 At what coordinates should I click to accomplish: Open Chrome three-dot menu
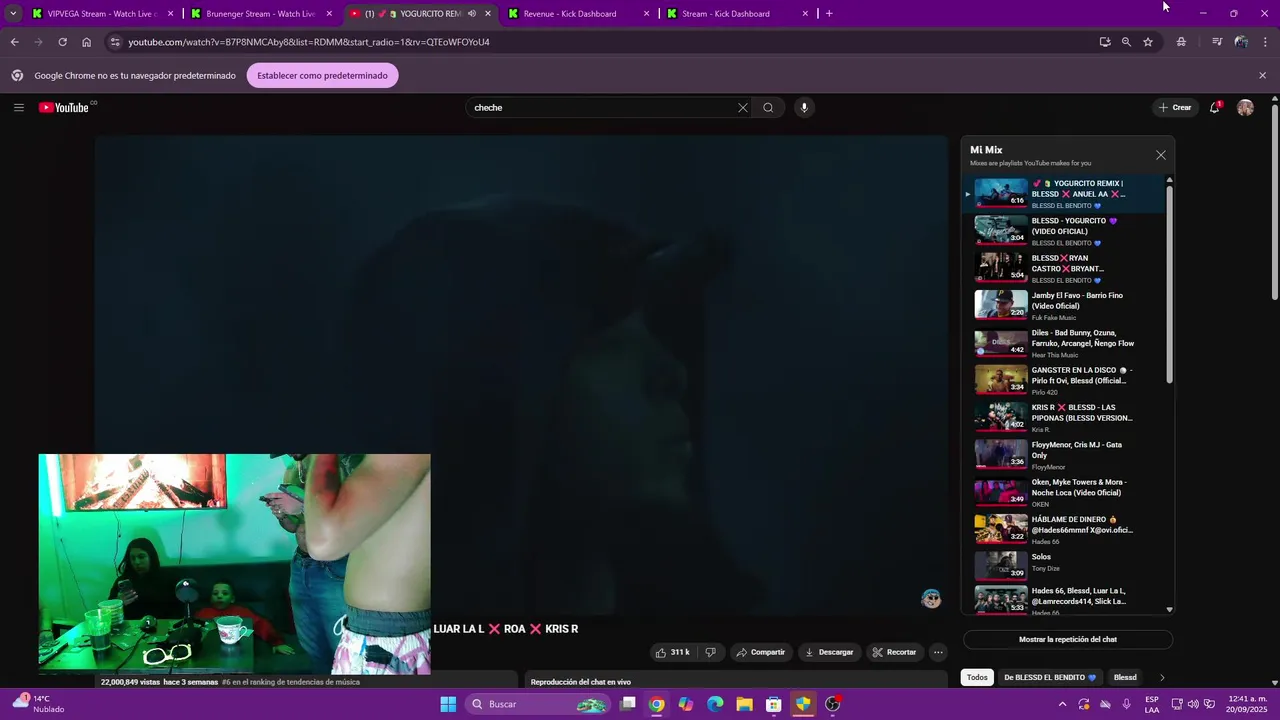click(x=1266, y=42)
